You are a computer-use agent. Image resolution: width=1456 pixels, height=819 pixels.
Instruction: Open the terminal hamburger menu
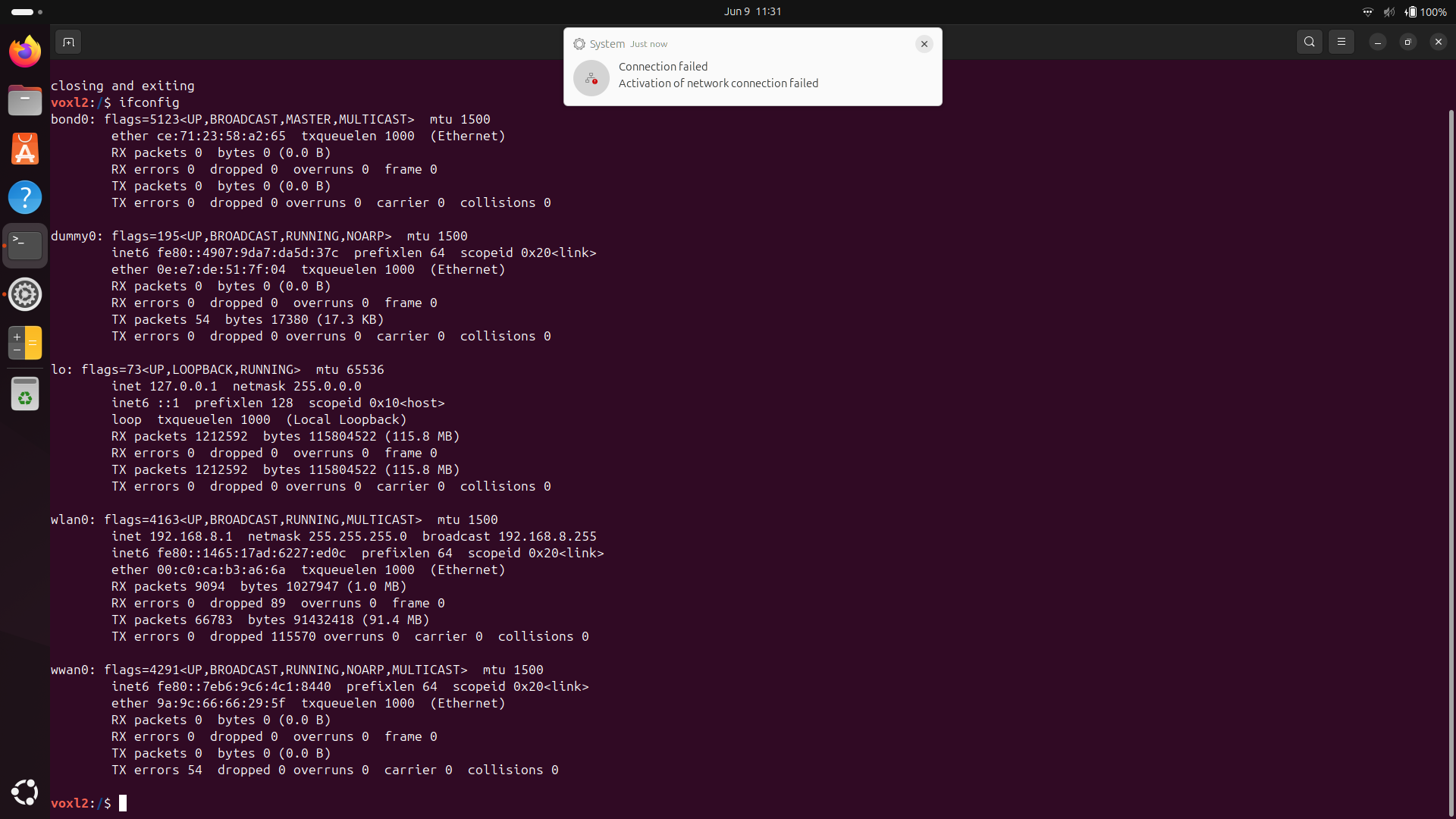coord(1341,42)
